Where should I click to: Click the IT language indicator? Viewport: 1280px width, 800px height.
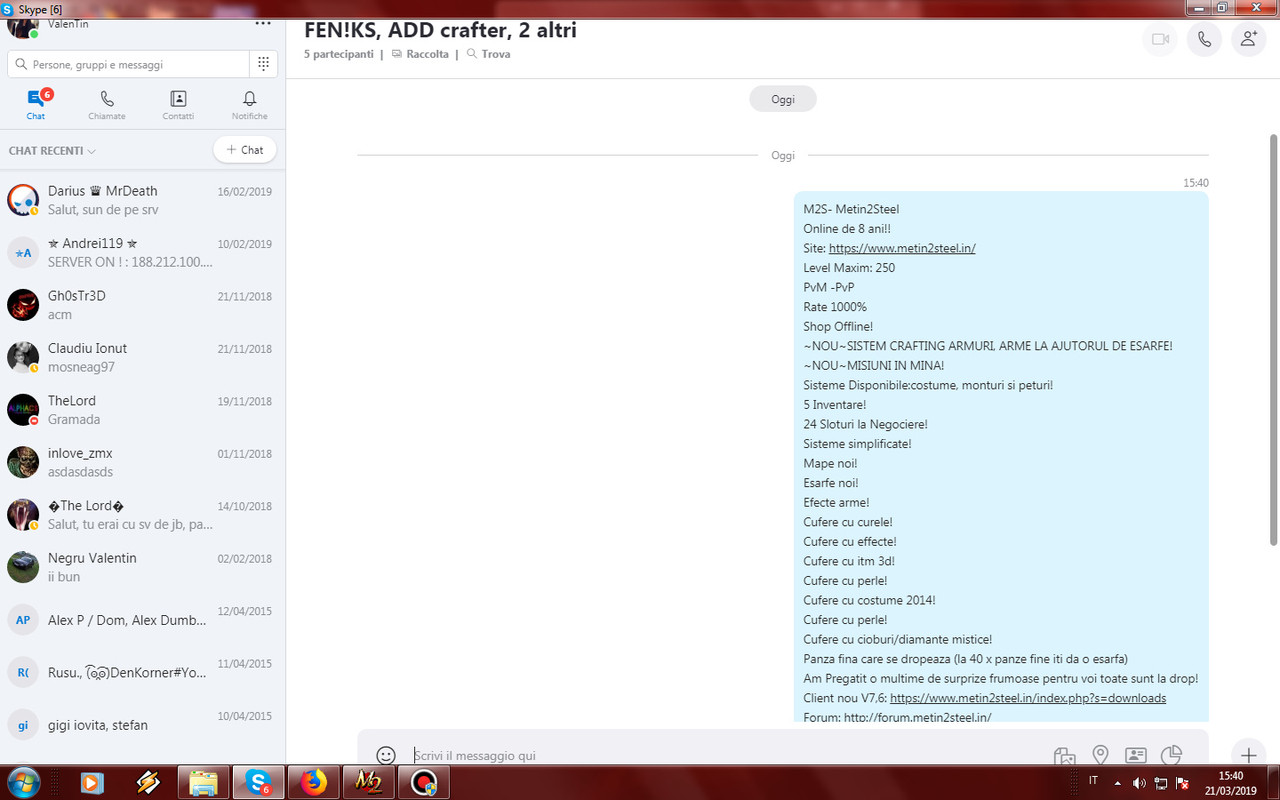[1093, 780]
